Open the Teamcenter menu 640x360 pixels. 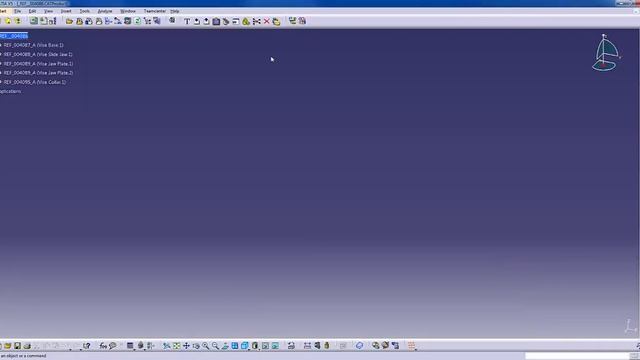pyautogui.click(x=155, y=11)
